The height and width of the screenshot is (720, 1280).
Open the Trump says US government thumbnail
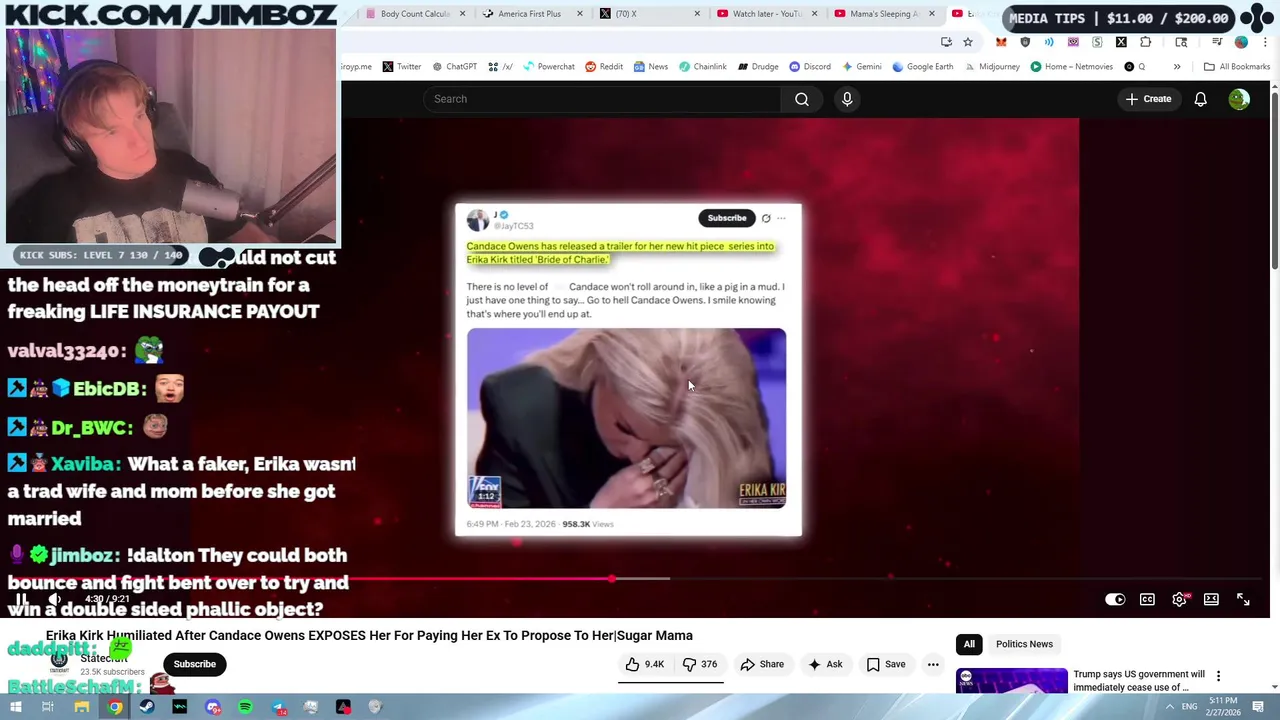click(x=1011, y=681)
